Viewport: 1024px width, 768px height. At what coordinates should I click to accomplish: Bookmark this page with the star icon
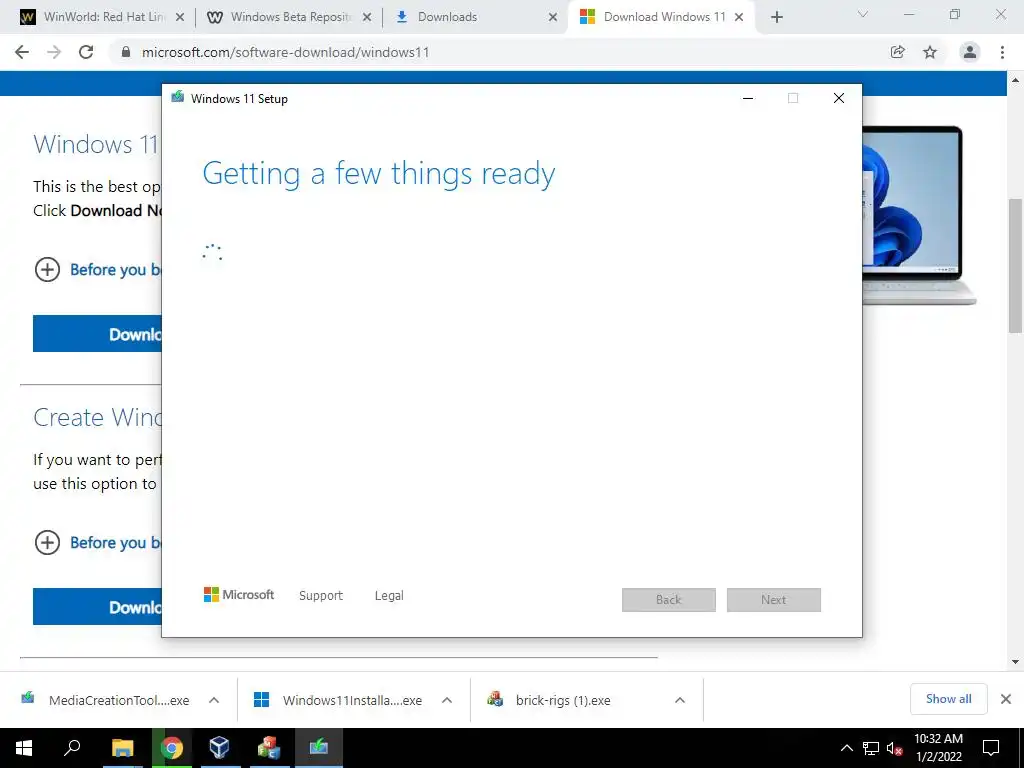pos(930,52)
